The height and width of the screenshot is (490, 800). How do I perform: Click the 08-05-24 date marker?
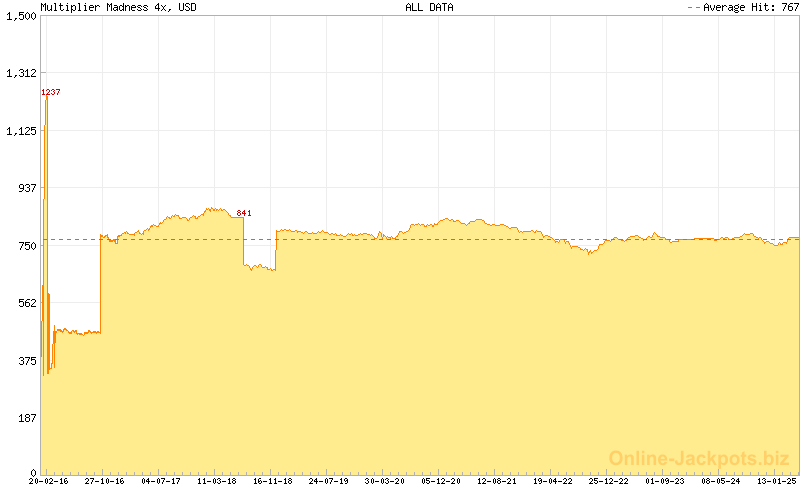click(721, 481)
